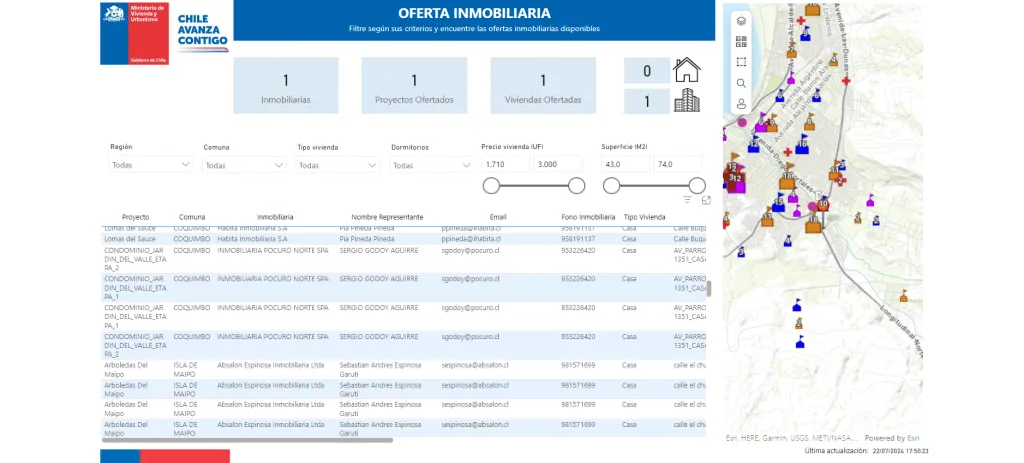Screen dimensions: 1024x463
Task: Open the Dormitorios dropdown
Action: [x=432, y=165]
